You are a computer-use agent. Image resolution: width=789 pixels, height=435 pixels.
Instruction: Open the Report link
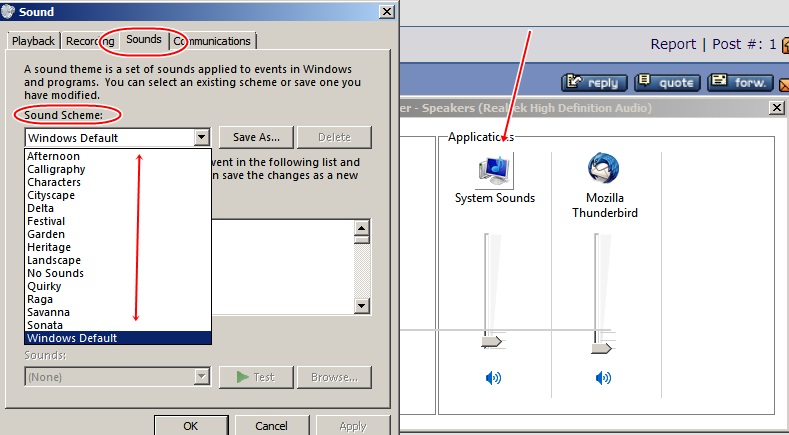[673, 44]
